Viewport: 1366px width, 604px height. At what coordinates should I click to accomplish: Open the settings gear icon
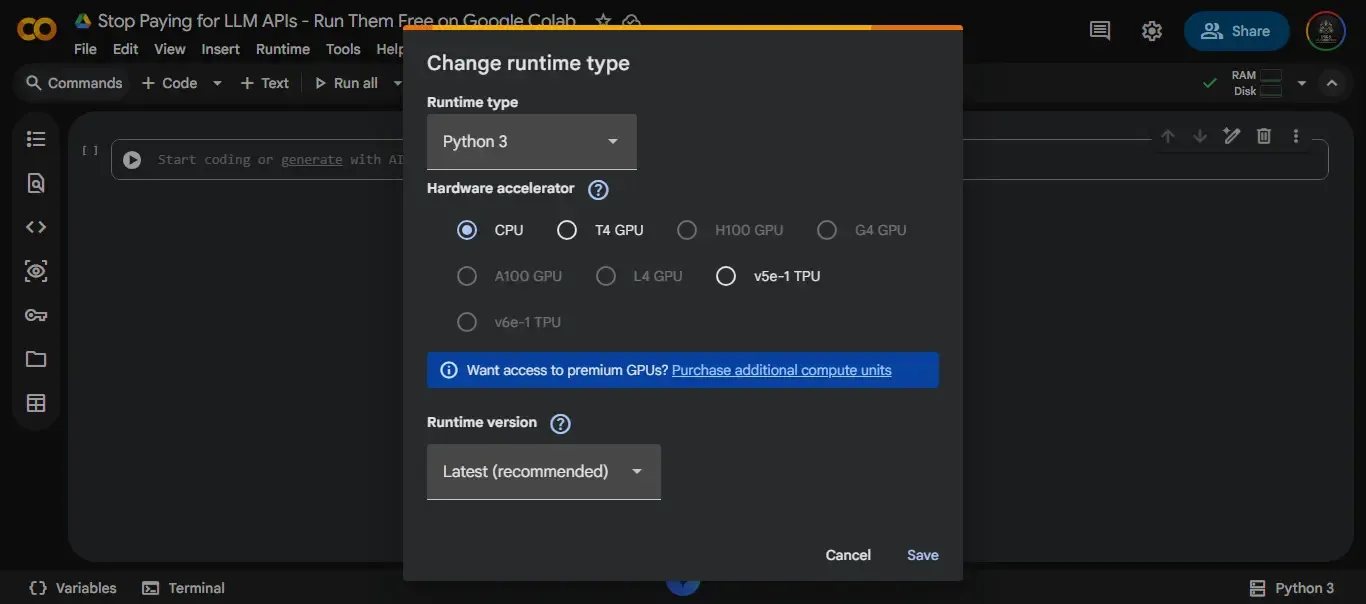(1152, 31)
